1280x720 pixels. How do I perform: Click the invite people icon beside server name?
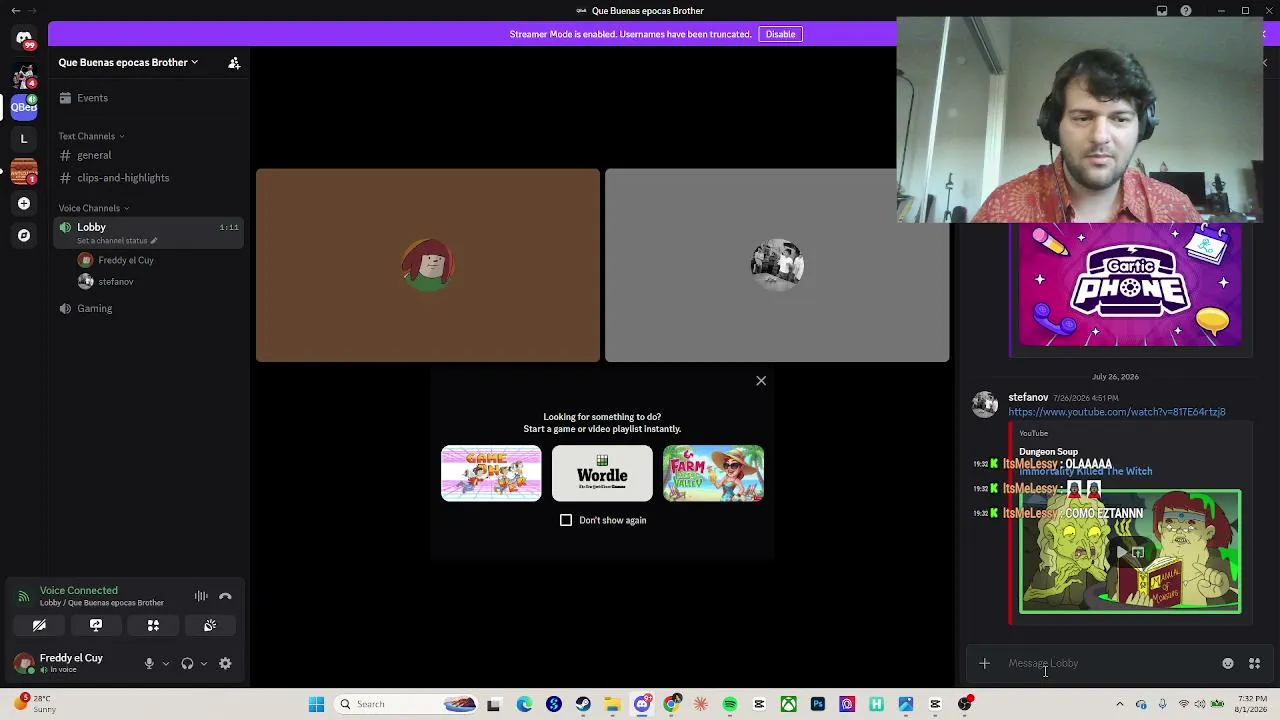click(x=234, y=63)
